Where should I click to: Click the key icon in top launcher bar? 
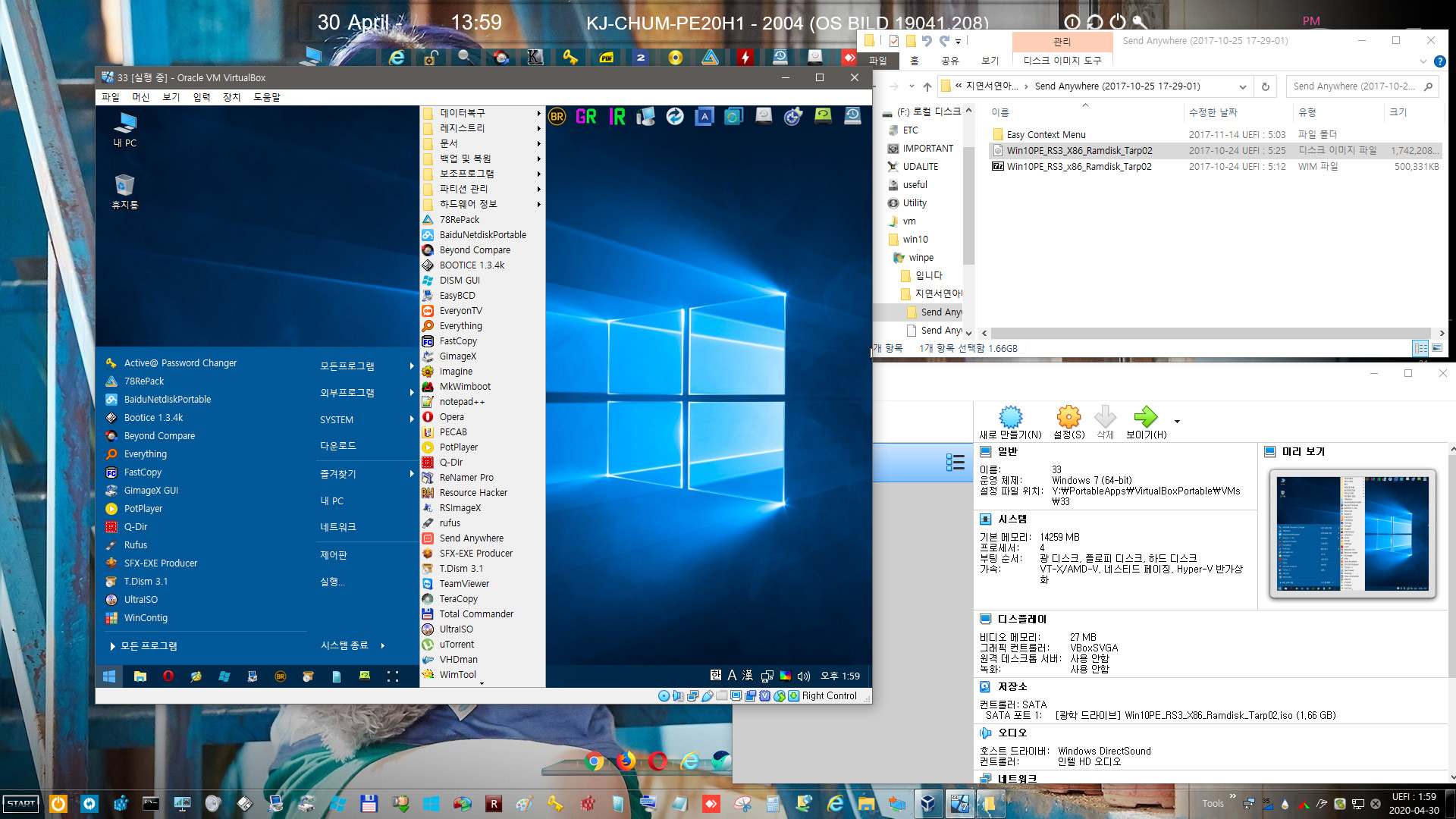pyautogui.click(x=570, y=58)
